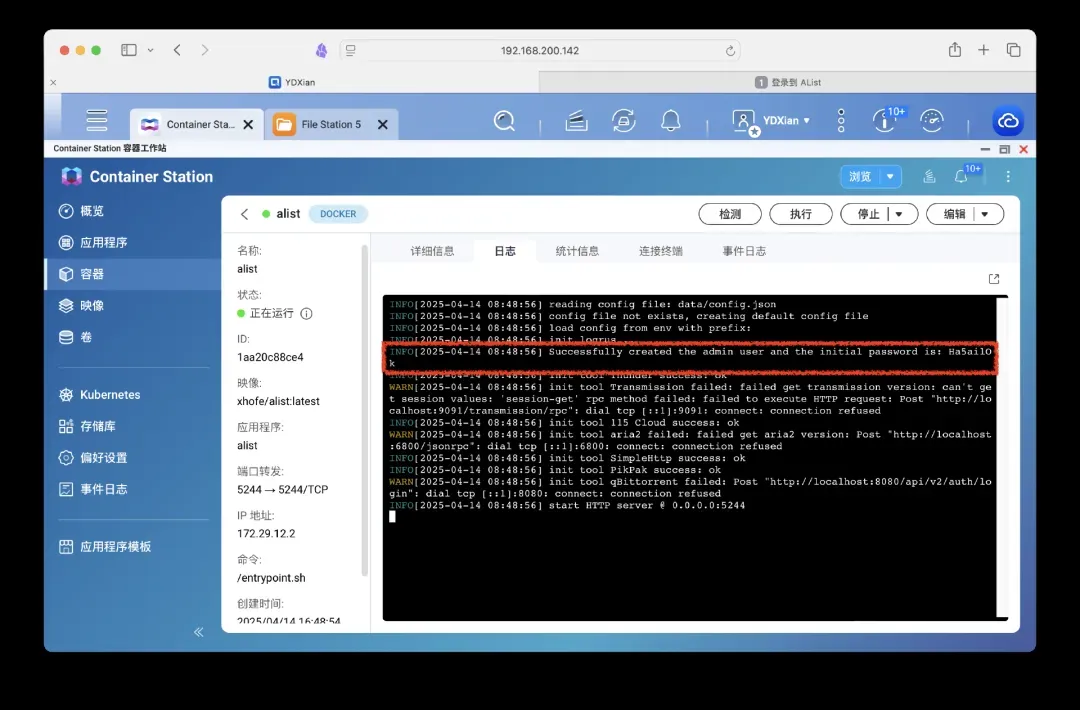The width and height of the screenshot is (1080, 710).
Task: Click the dashboard gauge icon
Action: 932,121
